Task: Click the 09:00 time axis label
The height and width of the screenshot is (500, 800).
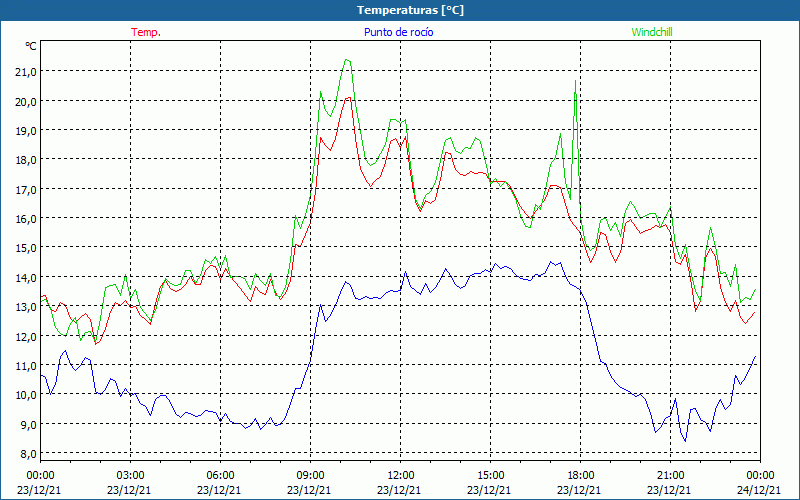Action: [x=310, y=476]
